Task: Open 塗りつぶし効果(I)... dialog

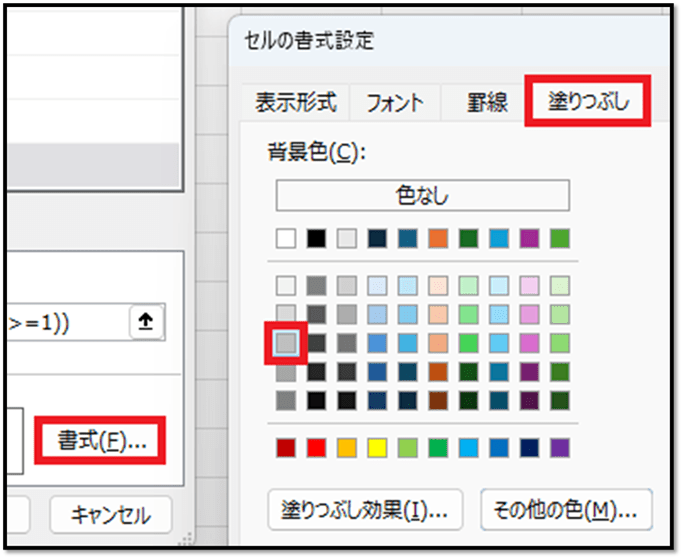Action: [x=366, y=510]
